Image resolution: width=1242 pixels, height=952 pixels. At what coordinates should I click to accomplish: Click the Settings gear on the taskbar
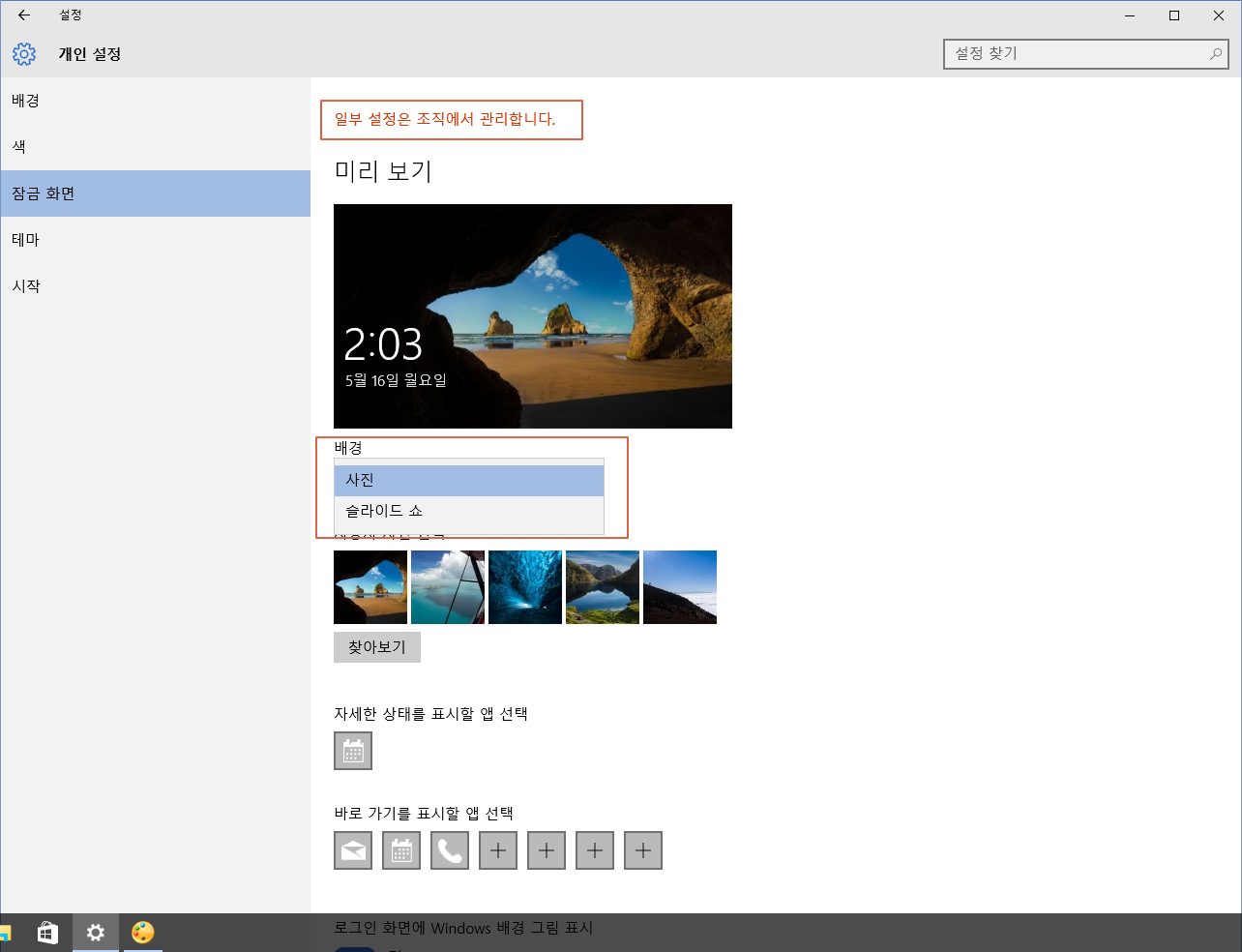coord(96,933)
